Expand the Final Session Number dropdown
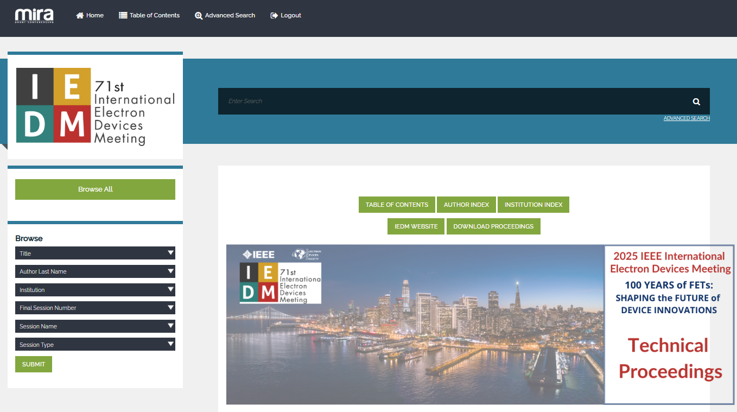The height and width of the screenshot is (412, 737). 95,308
